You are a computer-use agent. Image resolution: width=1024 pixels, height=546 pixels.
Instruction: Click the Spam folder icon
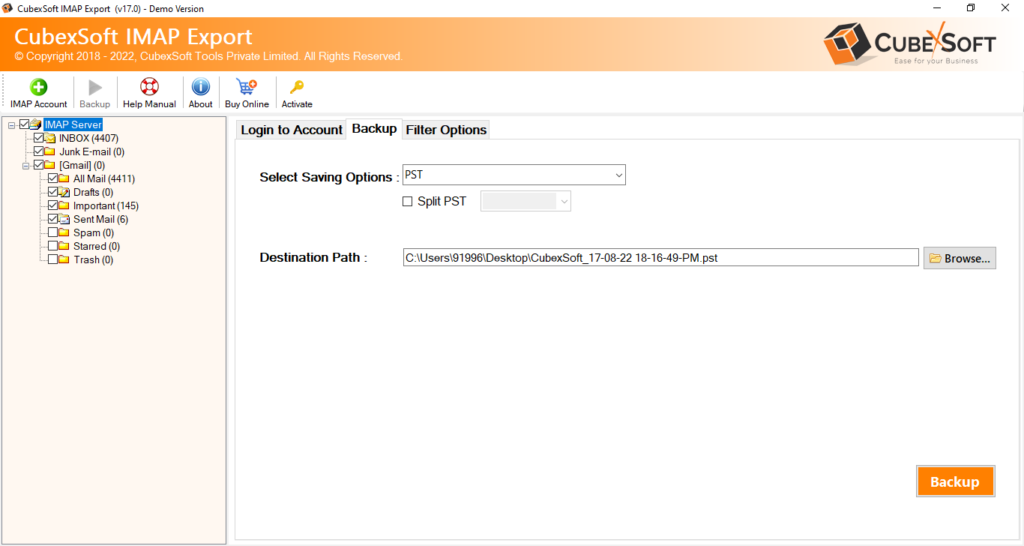click(64, 233)
